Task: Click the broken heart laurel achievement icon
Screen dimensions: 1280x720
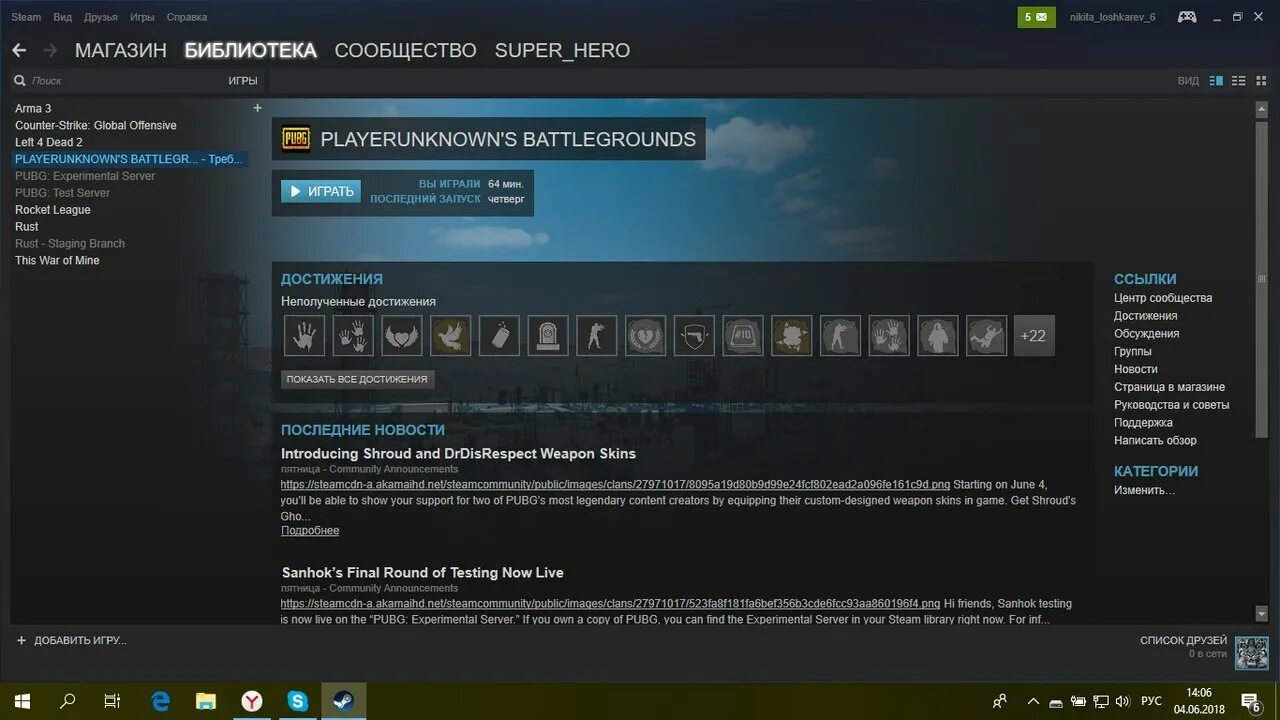Action: [x=645, y=336]
